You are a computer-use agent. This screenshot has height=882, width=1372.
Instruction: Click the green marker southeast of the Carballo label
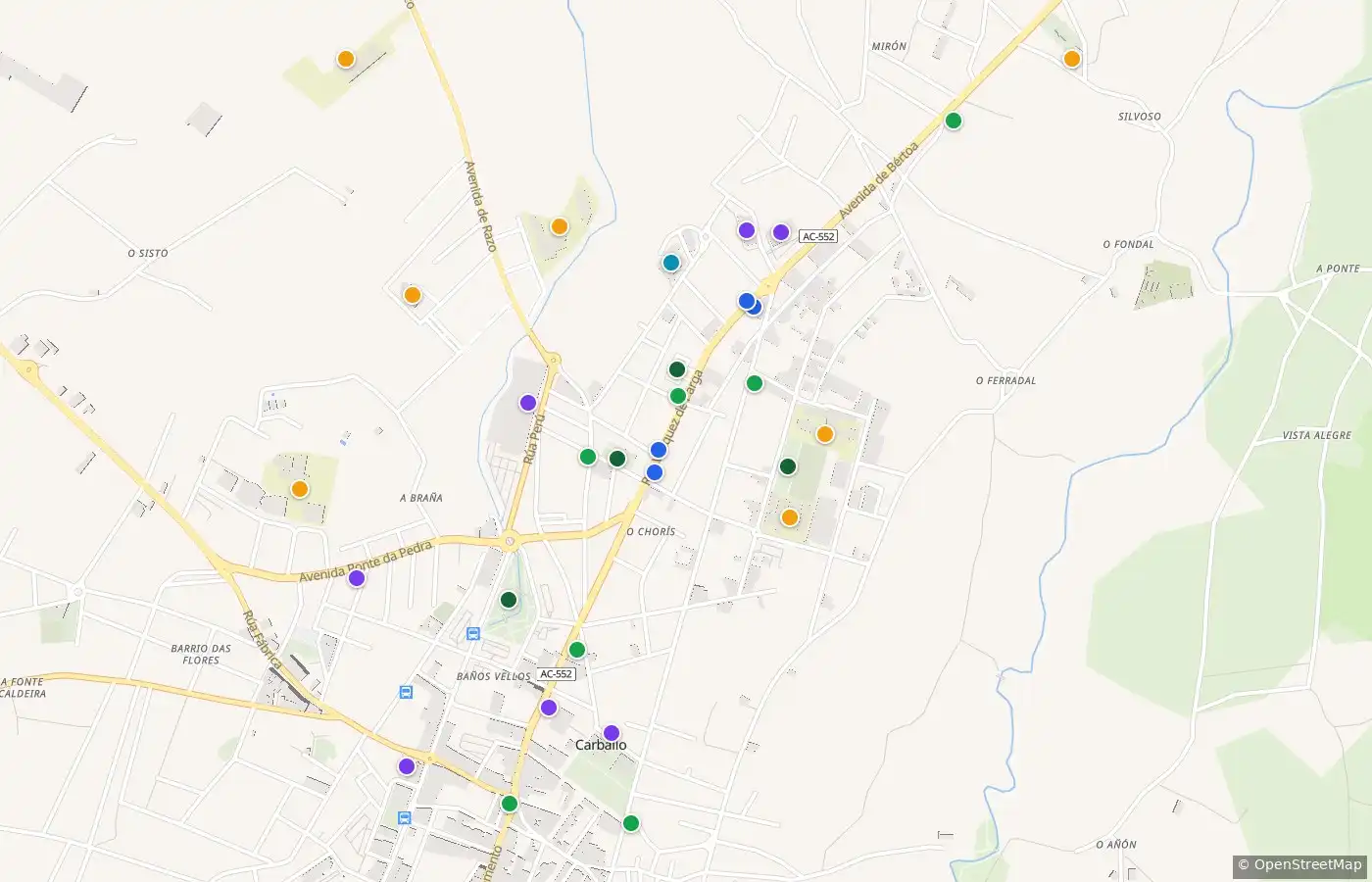pyautogui.click(x=631, y=823)
